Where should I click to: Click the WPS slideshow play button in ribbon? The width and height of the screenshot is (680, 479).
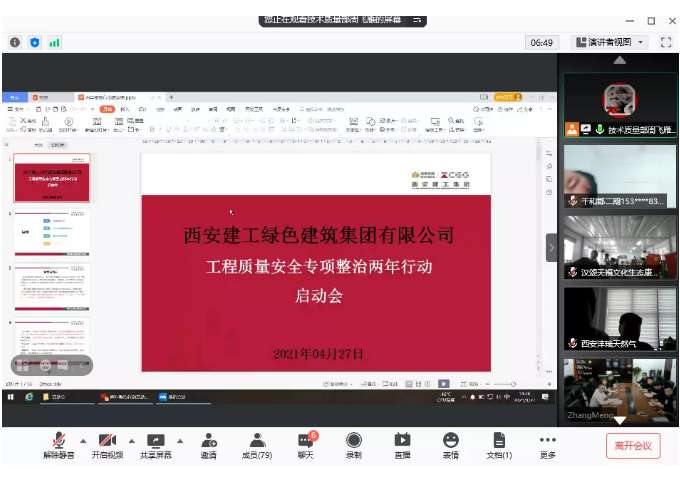coord(69,124)
